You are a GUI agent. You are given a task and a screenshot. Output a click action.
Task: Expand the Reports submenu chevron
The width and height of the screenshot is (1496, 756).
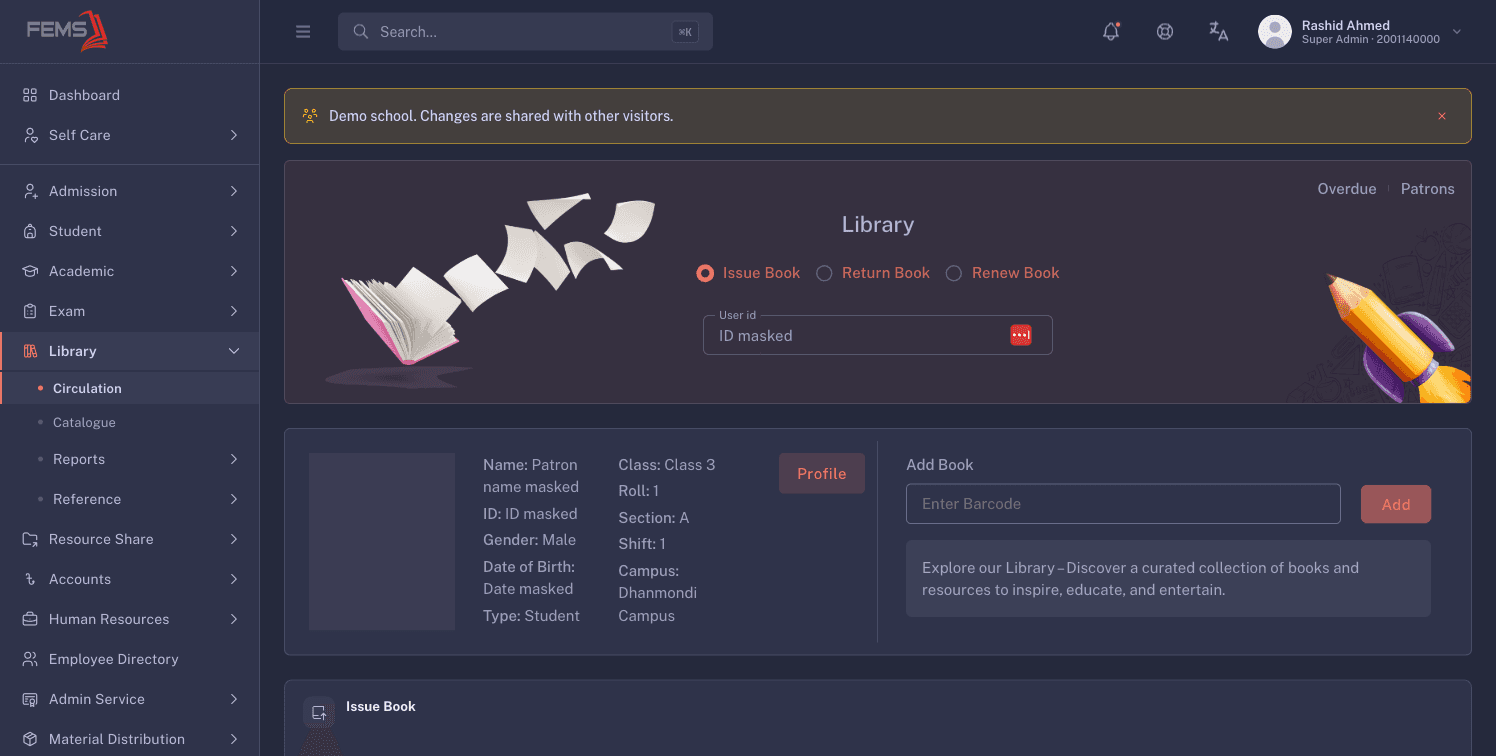[x=234, y=459]
